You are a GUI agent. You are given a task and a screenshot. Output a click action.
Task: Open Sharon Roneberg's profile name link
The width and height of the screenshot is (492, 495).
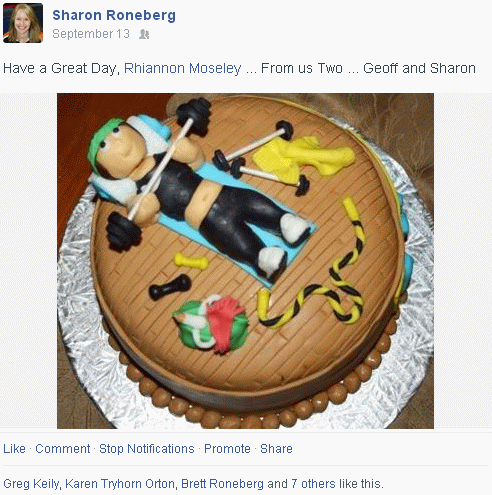[x=114, y=15]
